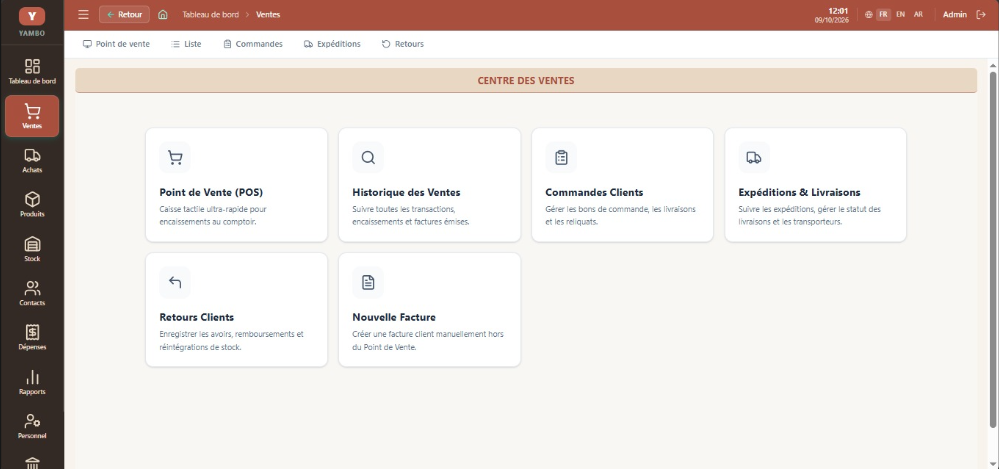The image size is (999, 469).
Task: Open the bank icon at sidebar bottom
Action: point(32,463)
